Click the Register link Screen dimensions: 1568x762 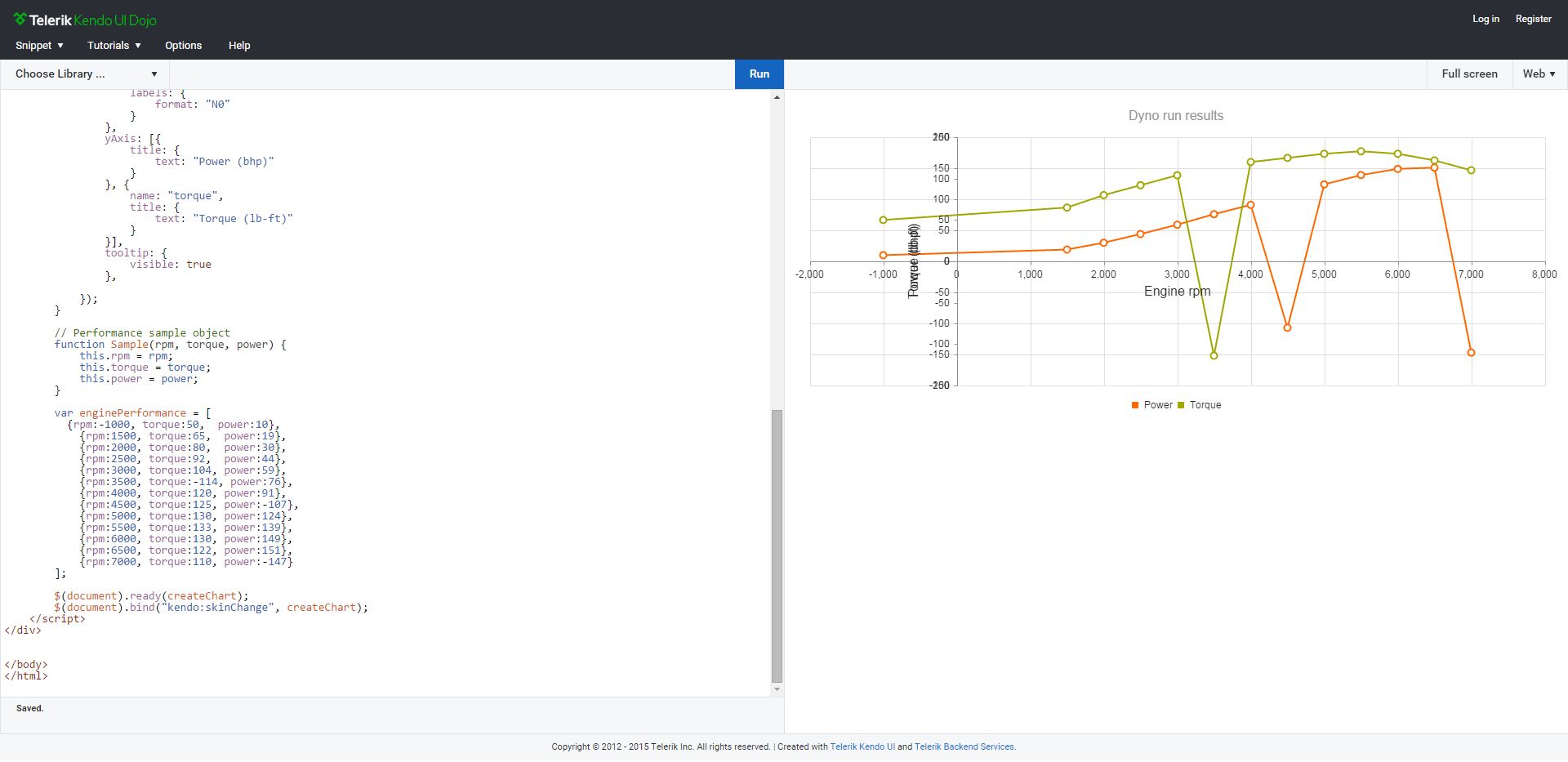tap(1533, 19)
